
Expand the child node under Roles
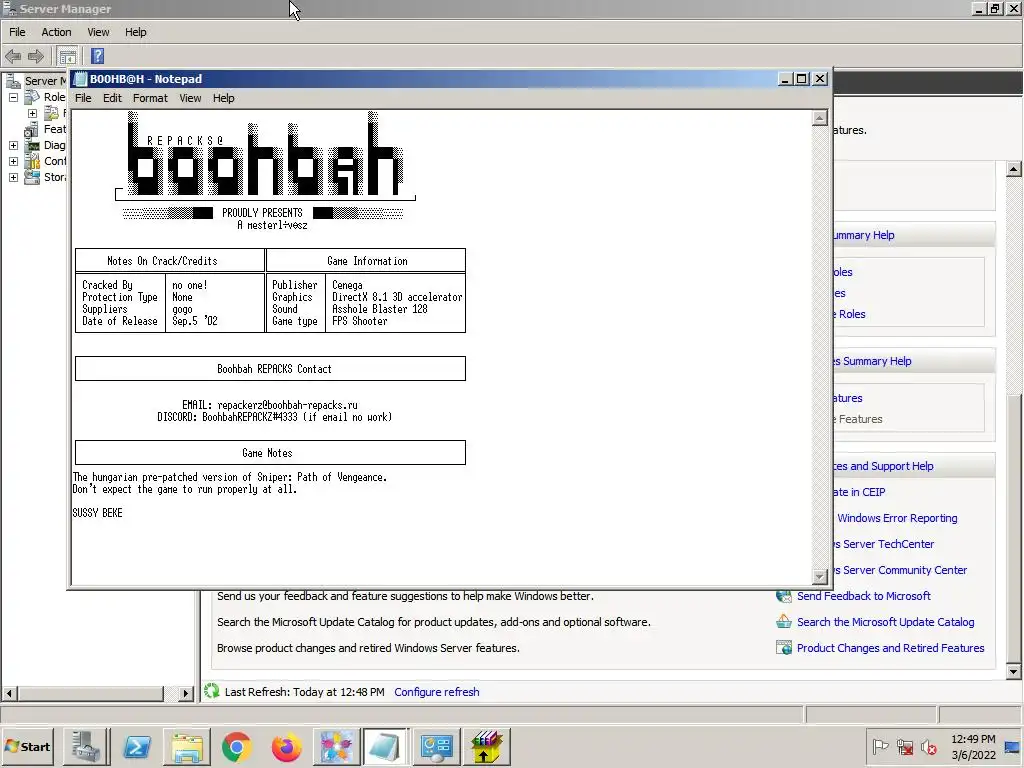[x=32, y=113]
